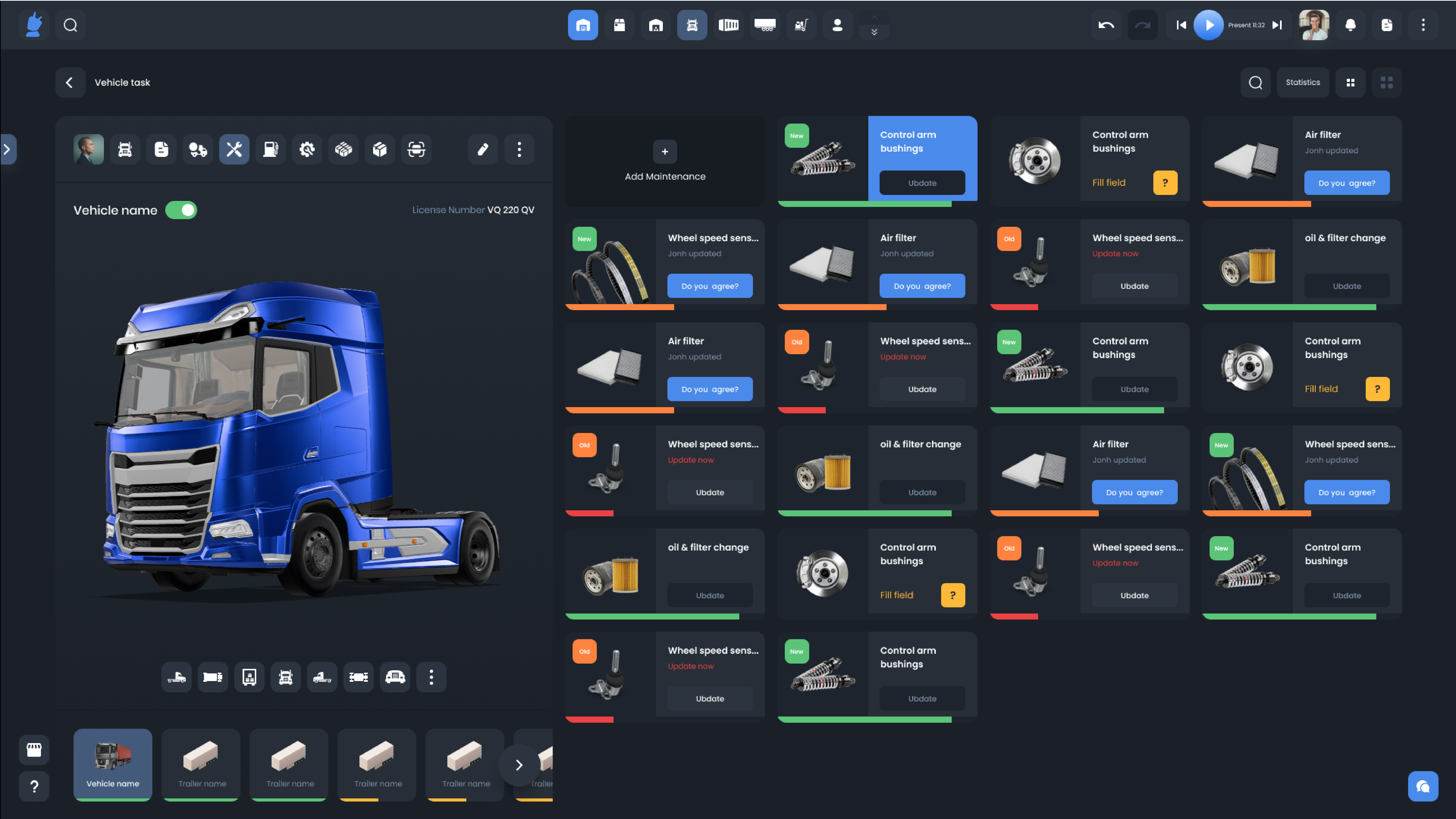Open gear settings icon in vehicle toolbar
This screenshot has height=819, width=1456.
(307, 149)
